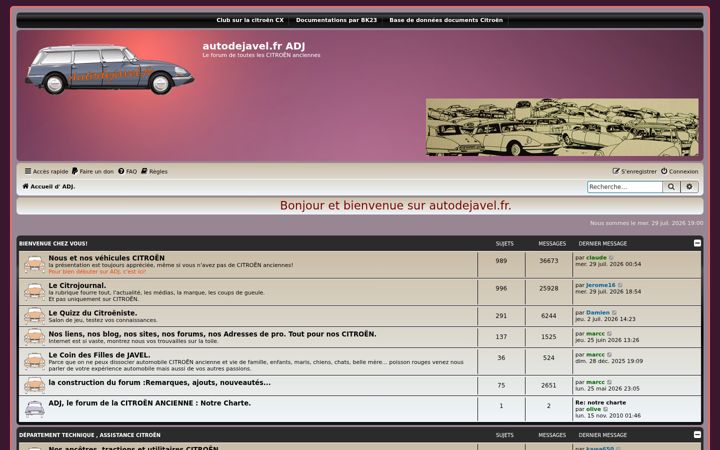Open la construction du forum section
Viewport: 720px width, 450px height.
coord(159,382)
